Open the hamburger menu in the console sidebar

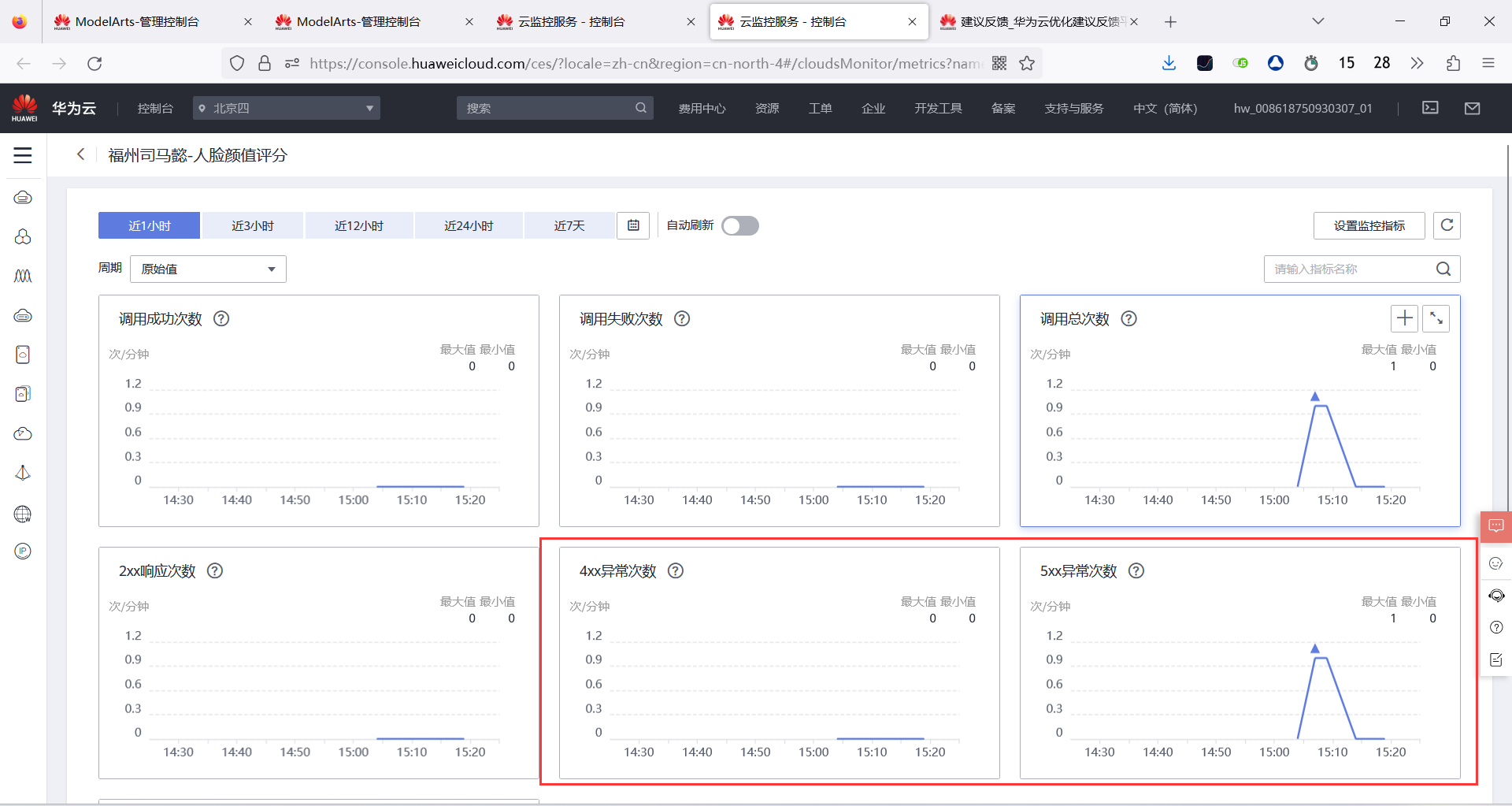click(x=23, y=155)
